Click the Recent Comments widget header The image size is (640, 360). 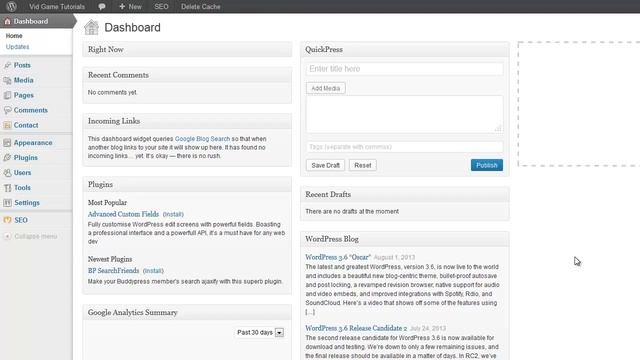(187, 75)
